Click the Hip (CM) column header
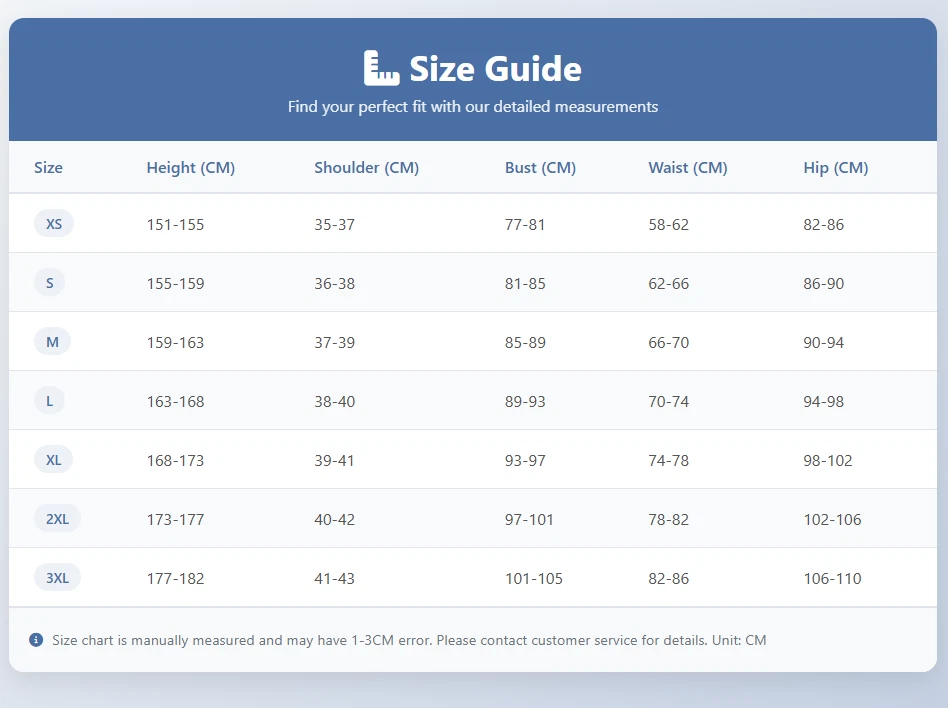948x708 pixels. click(x=835, y=168)
